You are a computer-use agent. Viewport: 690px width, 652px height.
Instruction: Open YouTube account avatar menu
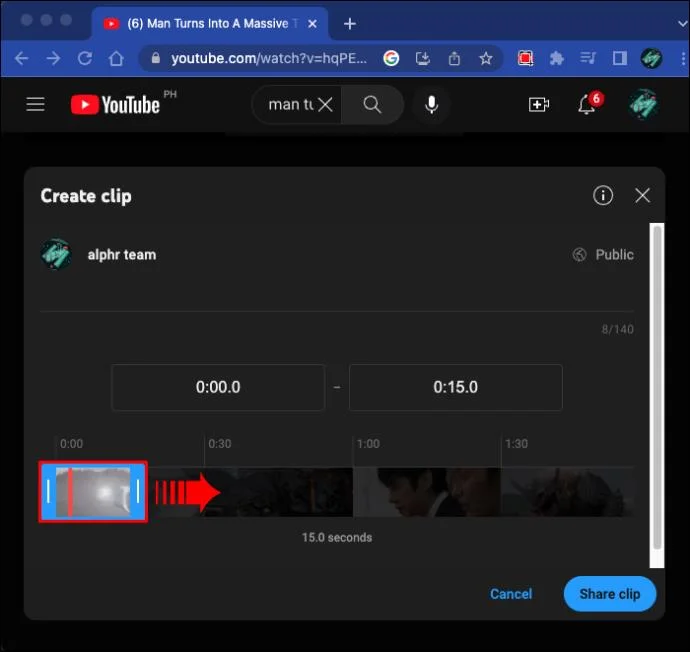(643, 104)
